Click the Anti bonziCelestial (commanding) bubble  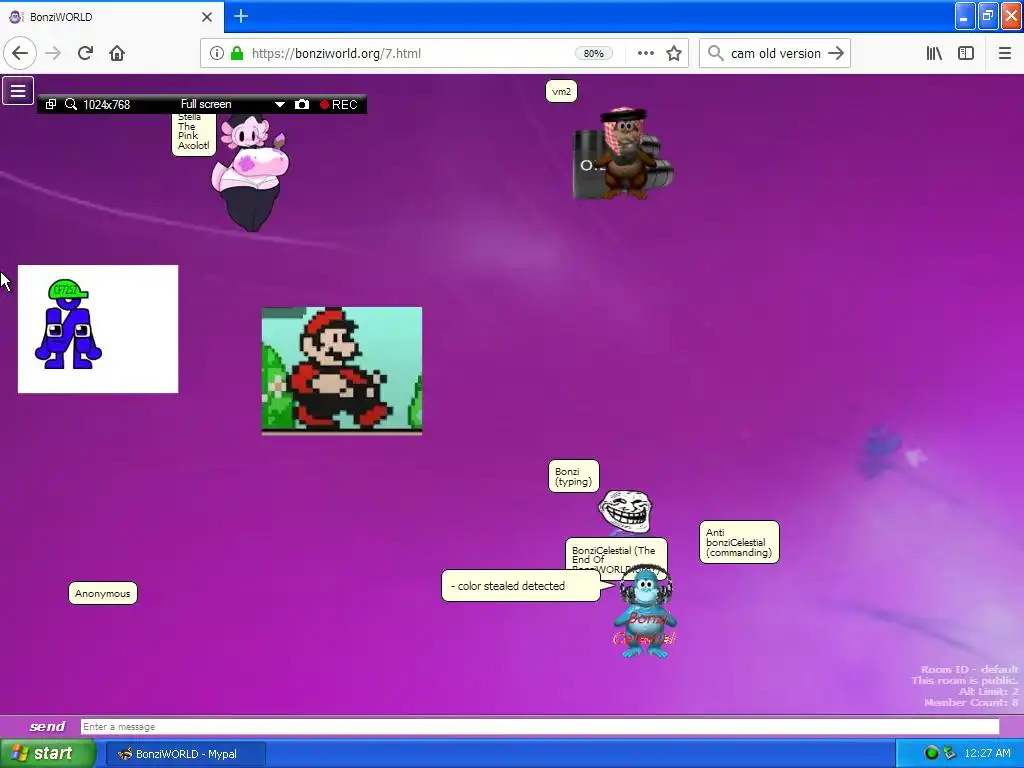pos(739,542)
